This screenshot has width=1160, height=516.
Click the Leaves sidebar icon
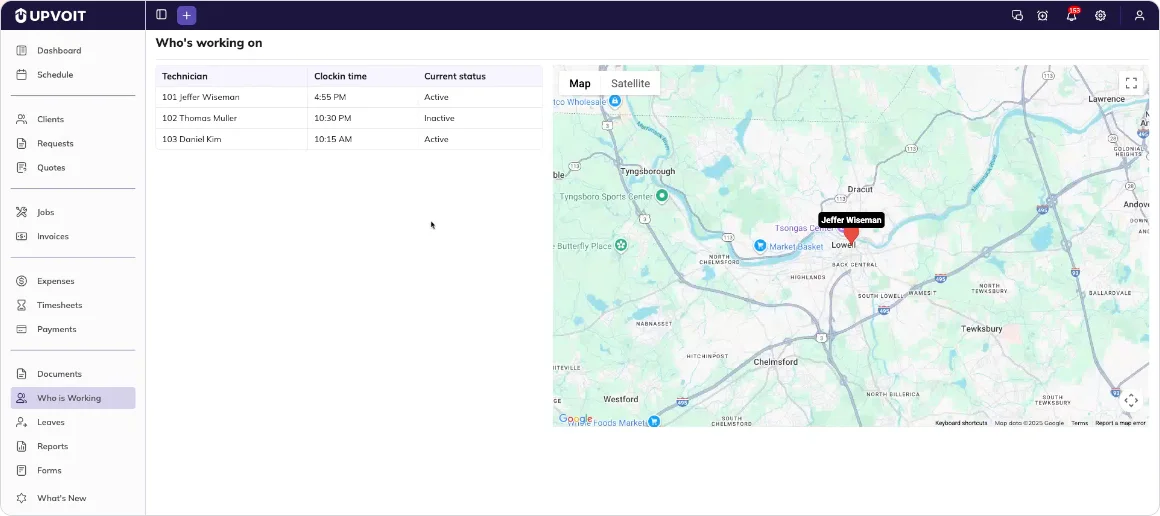point(21,422)
